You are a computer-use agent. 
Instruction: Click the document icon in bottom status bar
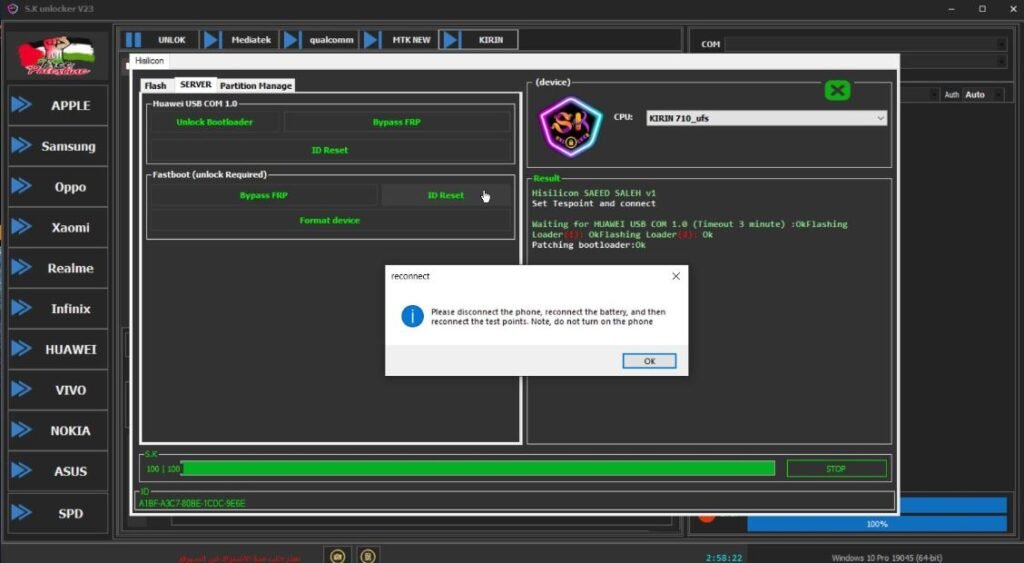pyautogui.click(x=368, y=556)
